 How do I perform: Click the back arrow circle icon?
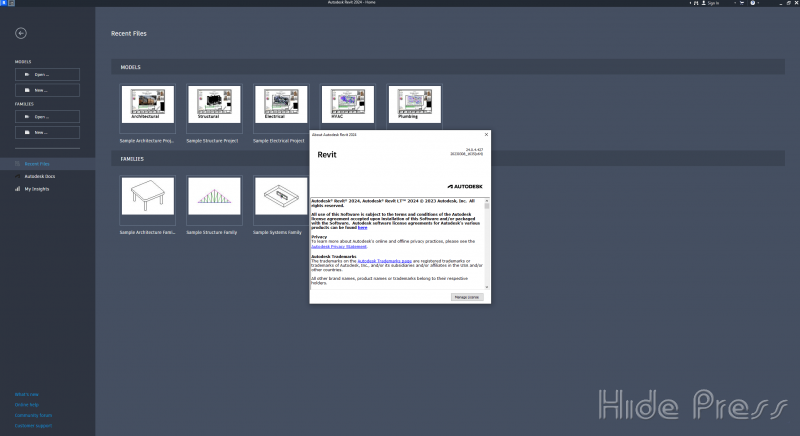[x=21, y=33]
